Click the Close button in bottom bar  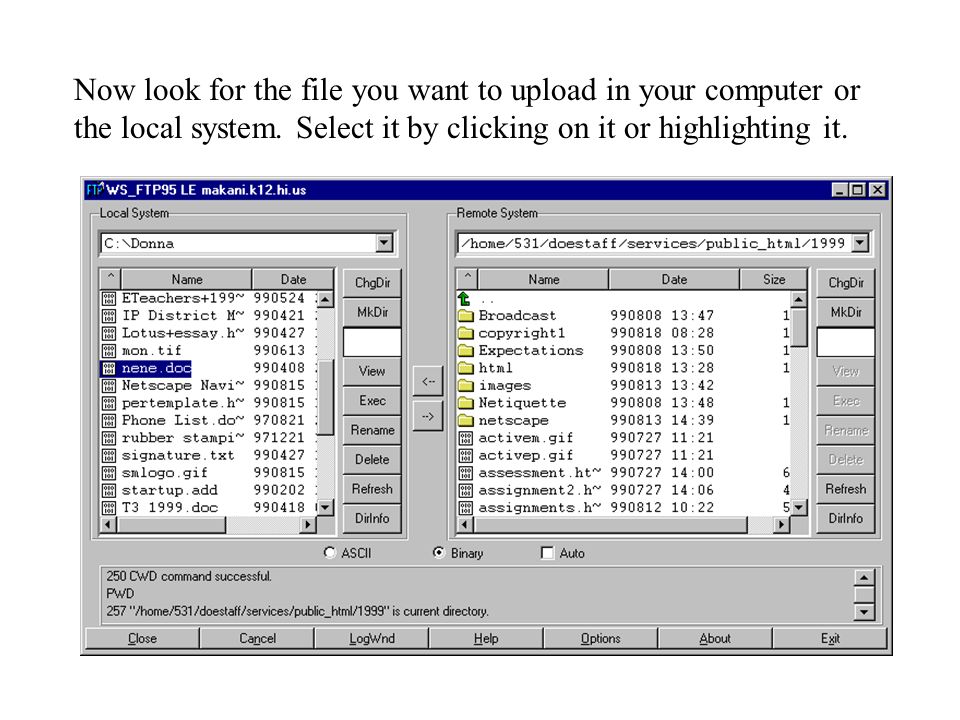[142, 638]
